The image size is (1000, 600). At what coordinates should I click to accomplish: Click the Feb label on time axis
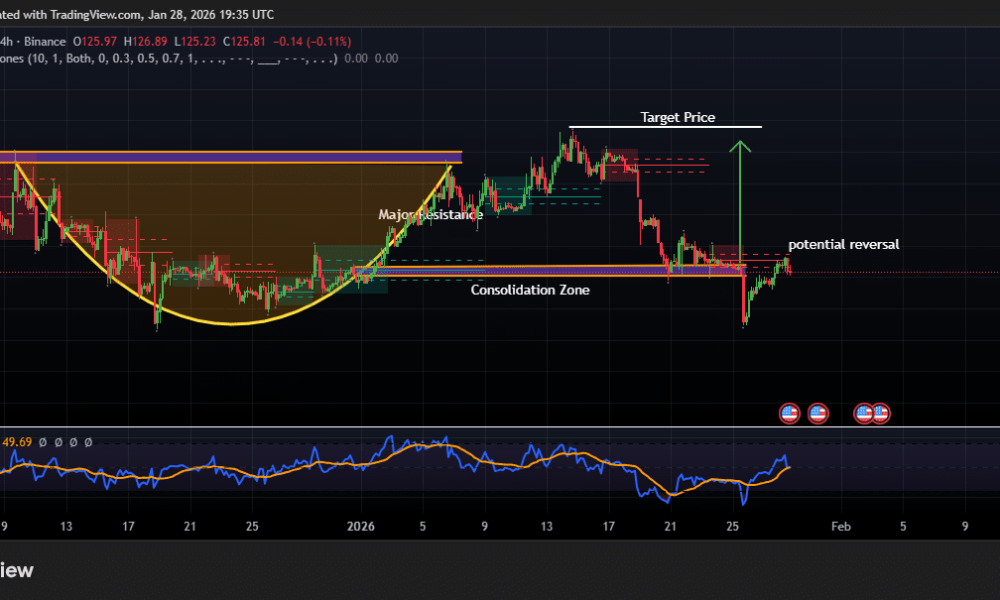pyautogui.click(x=841, y=526)
